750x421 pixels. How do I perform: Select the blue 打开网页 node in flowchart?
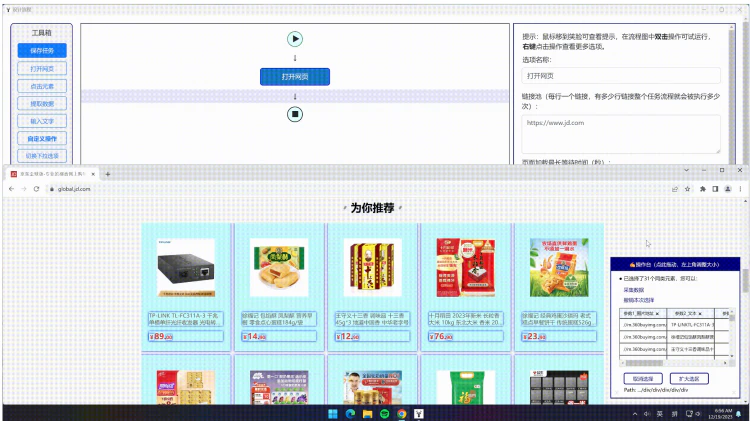(x=295, y=77)
